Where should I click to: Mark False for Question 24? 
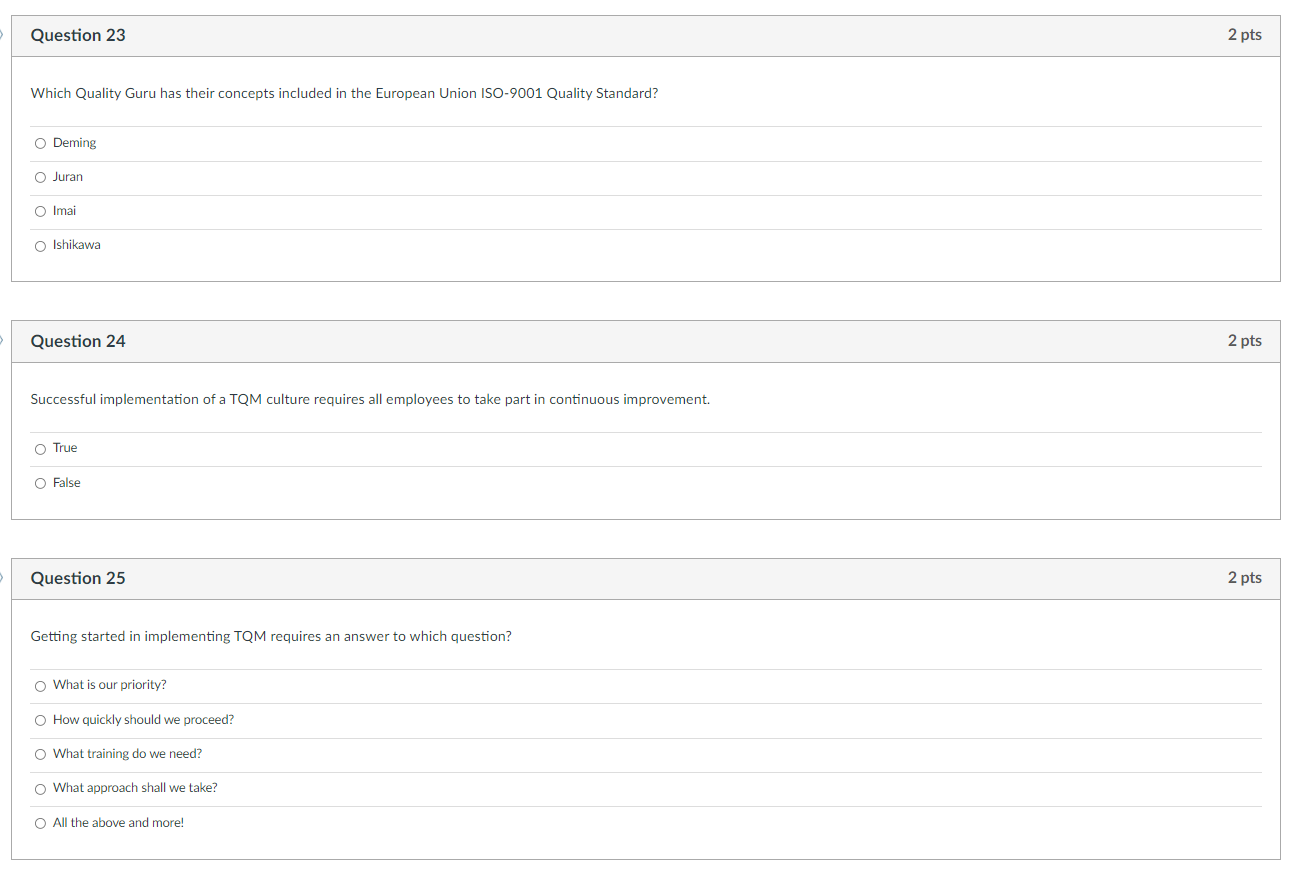[40, 483]
